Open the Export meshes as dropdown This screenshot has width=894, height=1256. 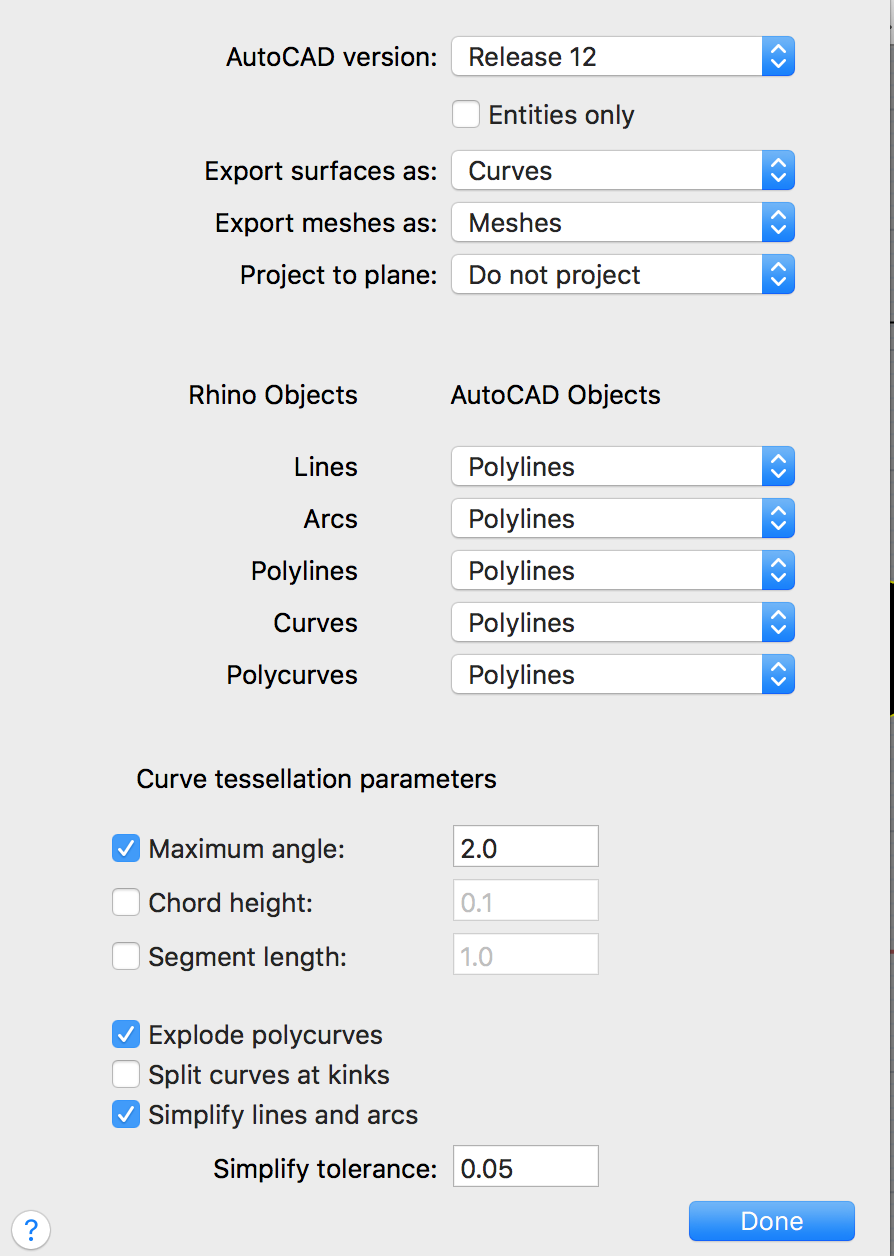623,223
